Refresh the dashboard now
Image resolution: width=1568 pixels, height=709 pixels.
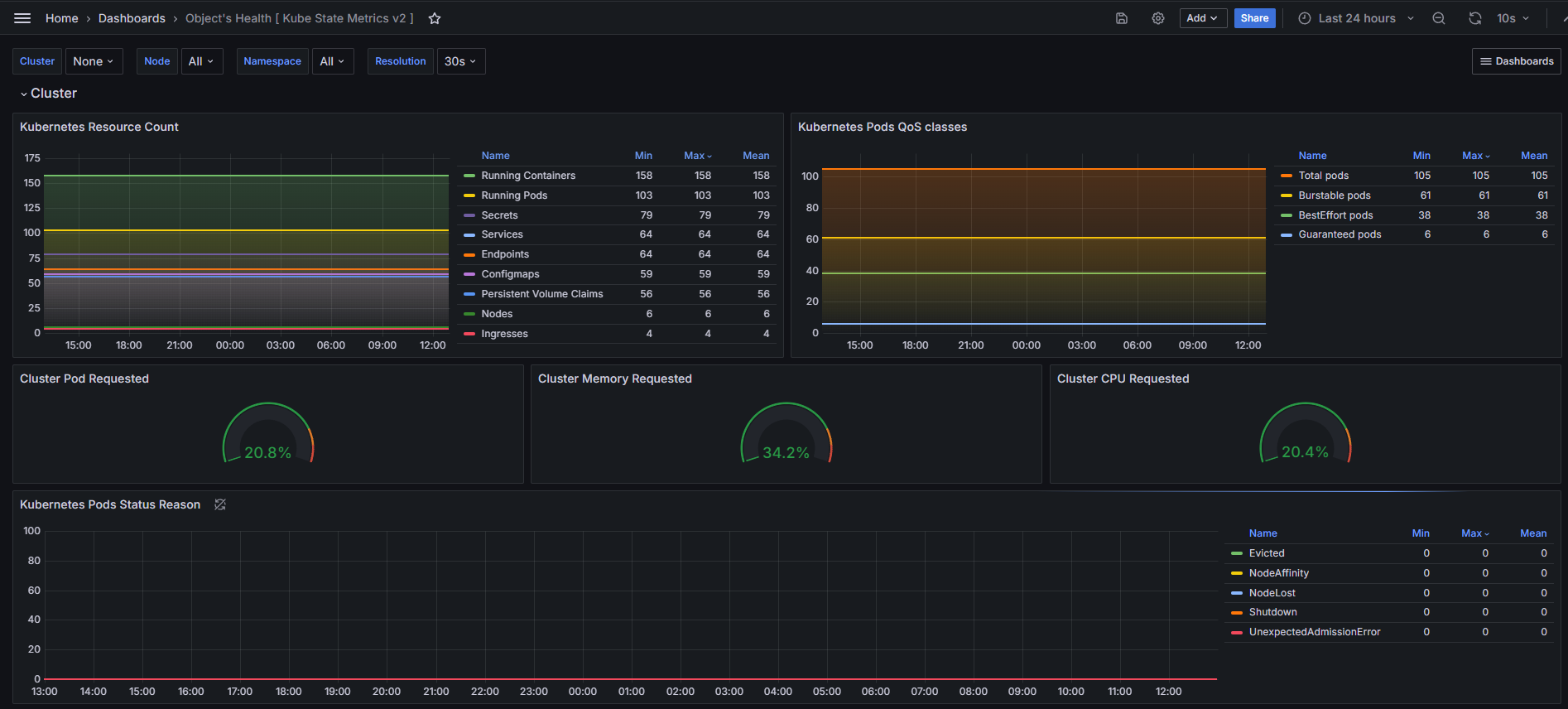pyautogui.click(x=1475, y=18)
